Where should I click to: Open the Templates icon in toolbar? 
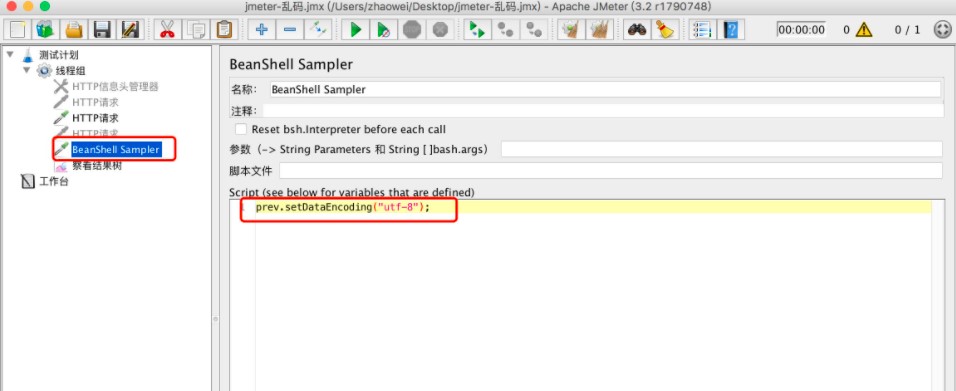45,29
